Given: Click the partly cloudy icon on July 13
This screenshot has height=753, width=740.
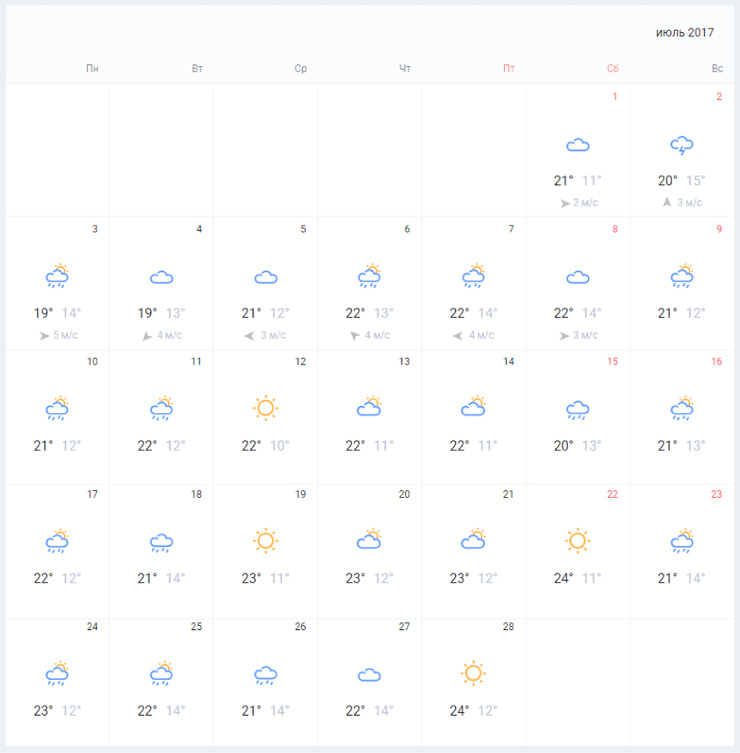Looking at the screenshot, I should pyautogui.click(x=369, y=406).
